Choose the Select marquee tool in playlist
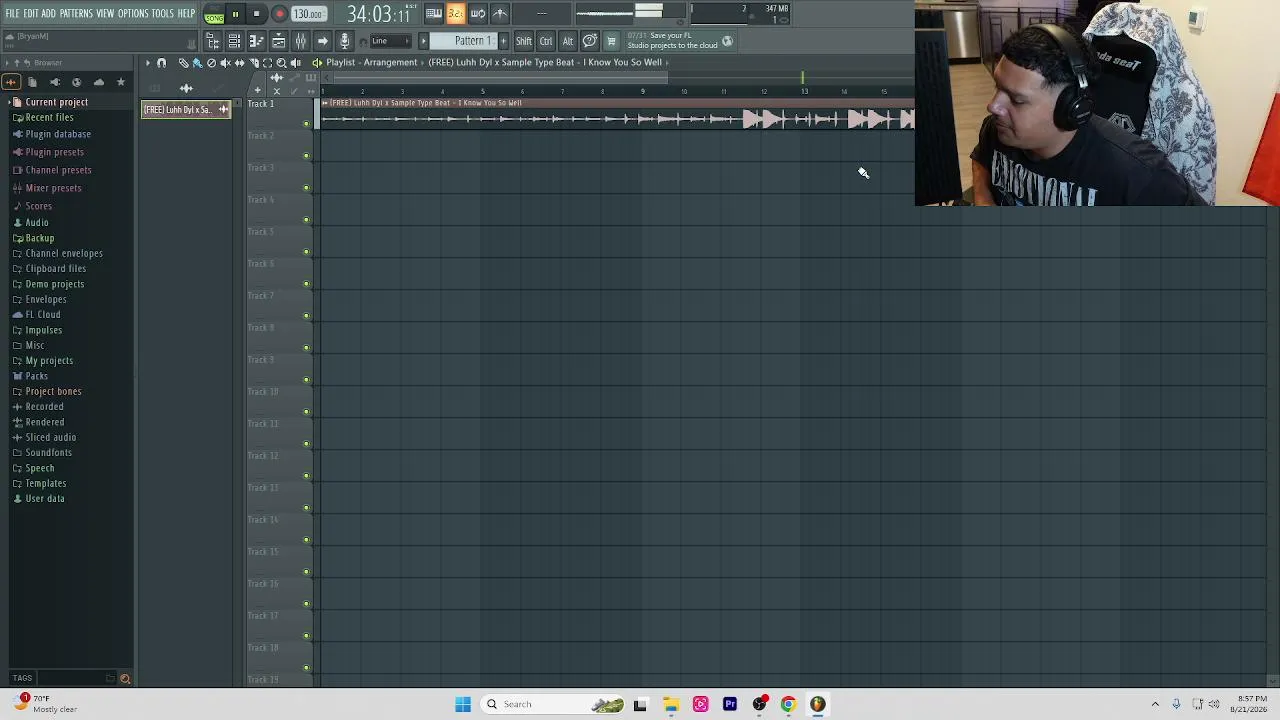Viewport: 1280px width, 720px height. pyautogui.click(x=267, y=63)
